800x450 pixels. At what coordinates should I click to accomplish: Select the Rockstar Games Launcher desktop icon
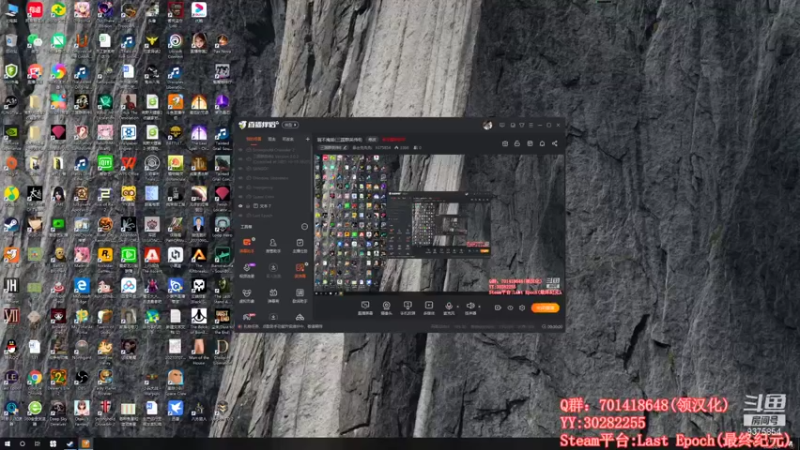105,255
